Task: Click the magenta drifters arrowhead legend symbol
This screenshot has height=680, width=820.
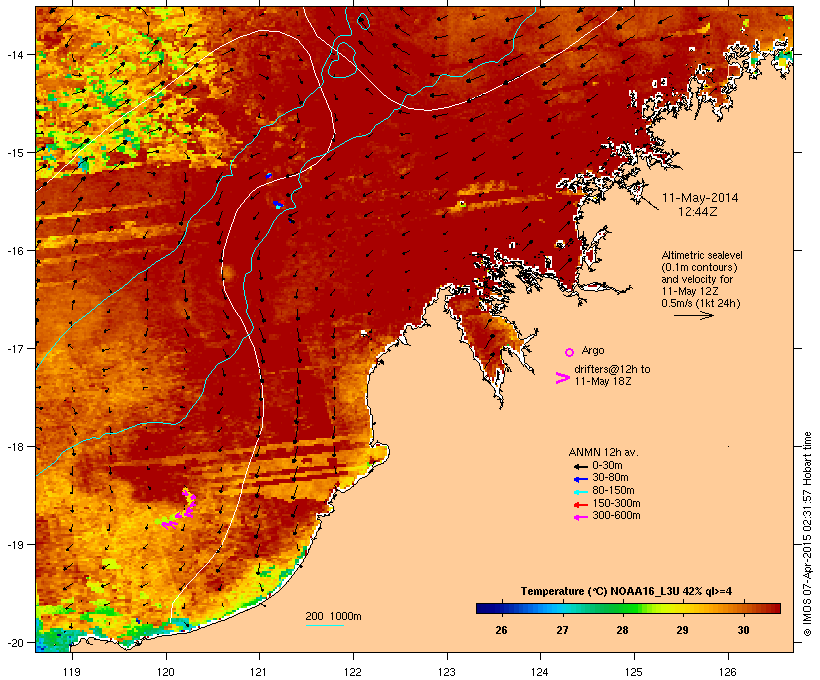Action: [x=563, y=378]
